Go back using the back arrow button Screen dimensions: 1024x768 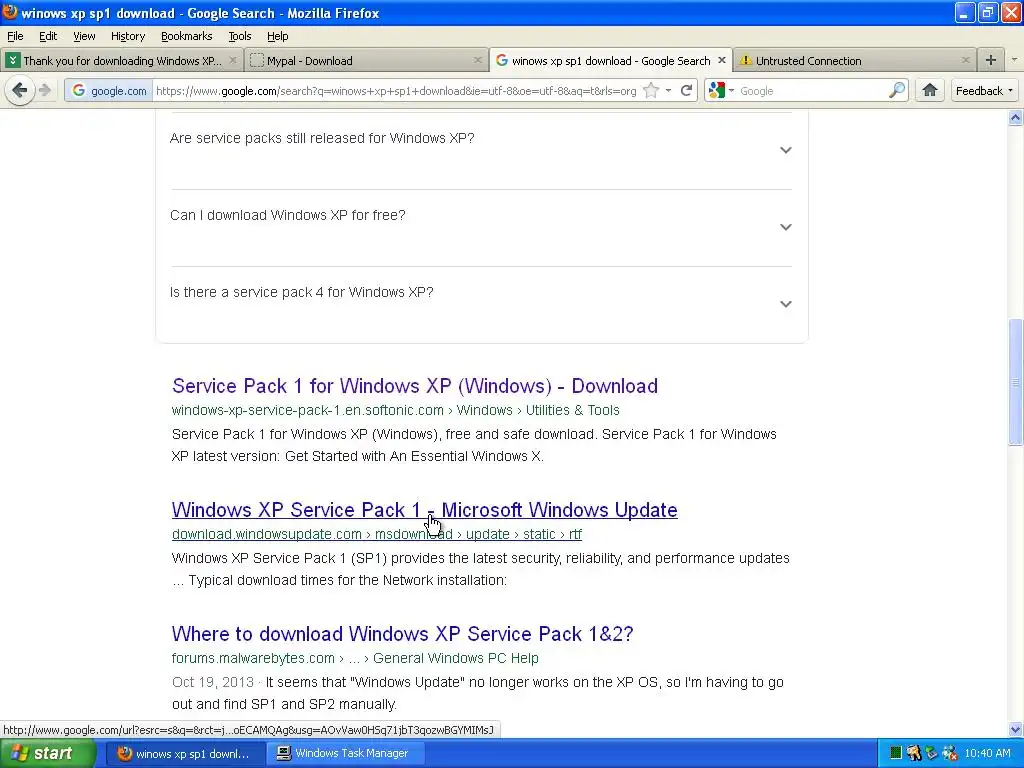pyautogui.click(x=20, y=90)
